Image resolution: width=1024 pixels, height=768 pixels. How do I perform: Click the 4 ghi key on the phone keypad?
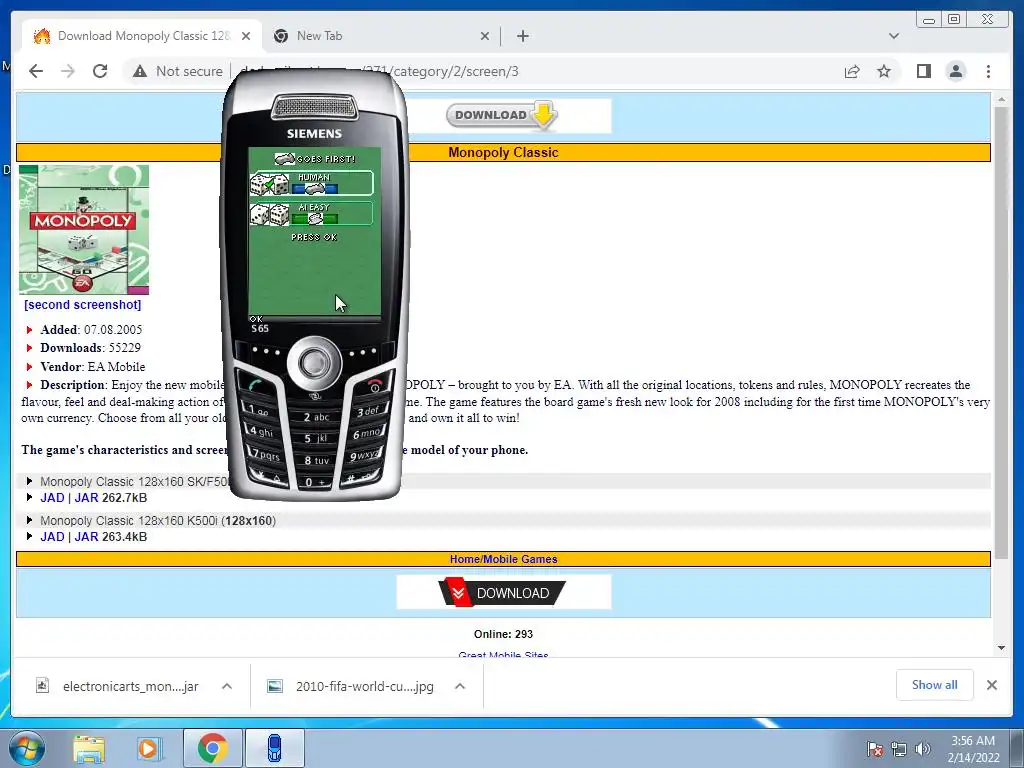pos(261,432)
